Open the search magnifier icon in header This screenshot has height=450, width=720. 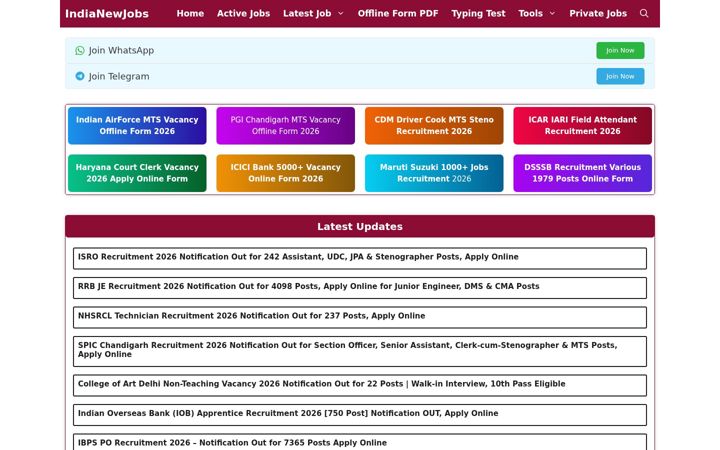pyautogui.click(x=644, y=13)
